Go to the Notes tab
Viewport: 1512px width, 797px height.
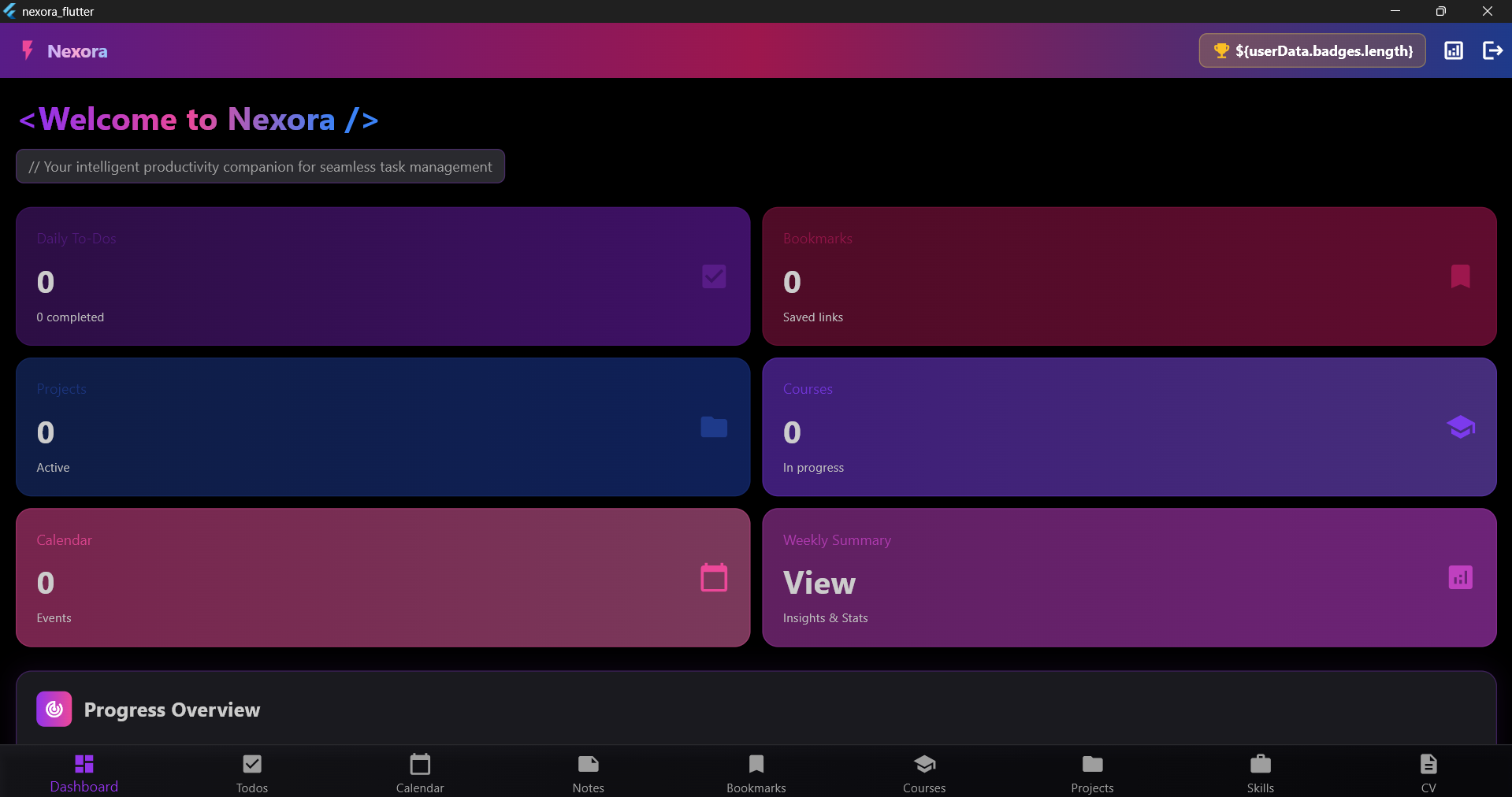[588, 773]
